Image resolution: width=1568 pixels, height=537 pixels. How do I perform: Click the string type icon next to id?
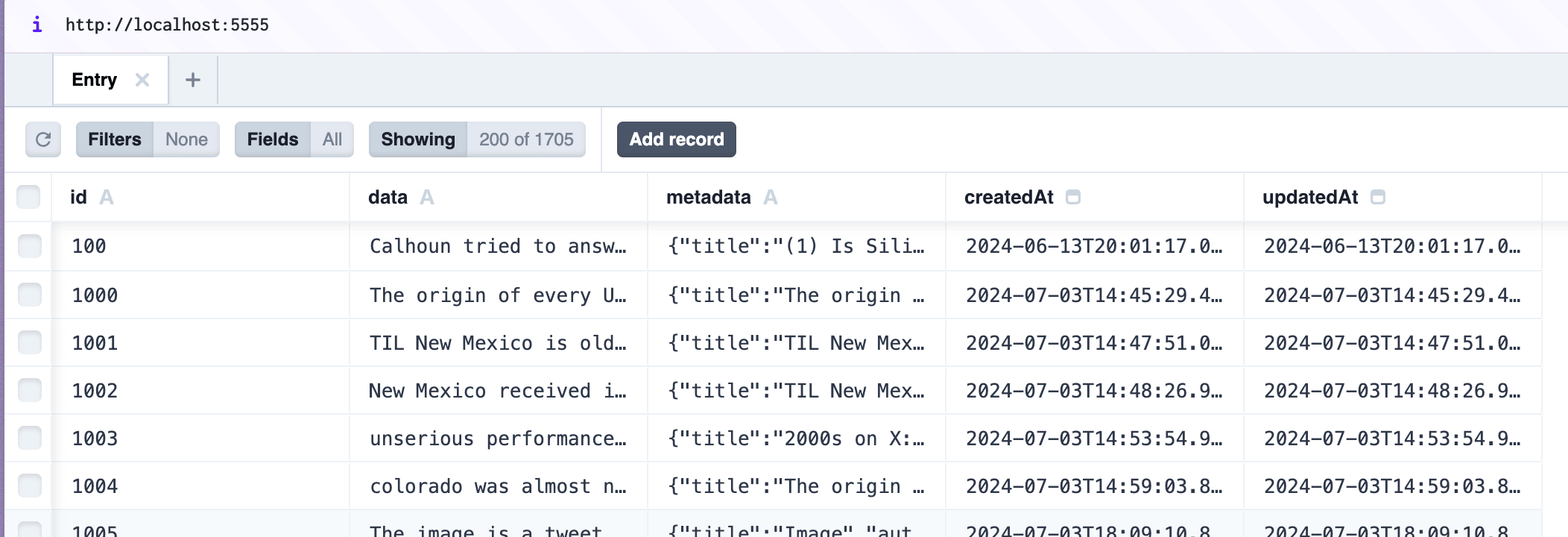tap(107, 198)
